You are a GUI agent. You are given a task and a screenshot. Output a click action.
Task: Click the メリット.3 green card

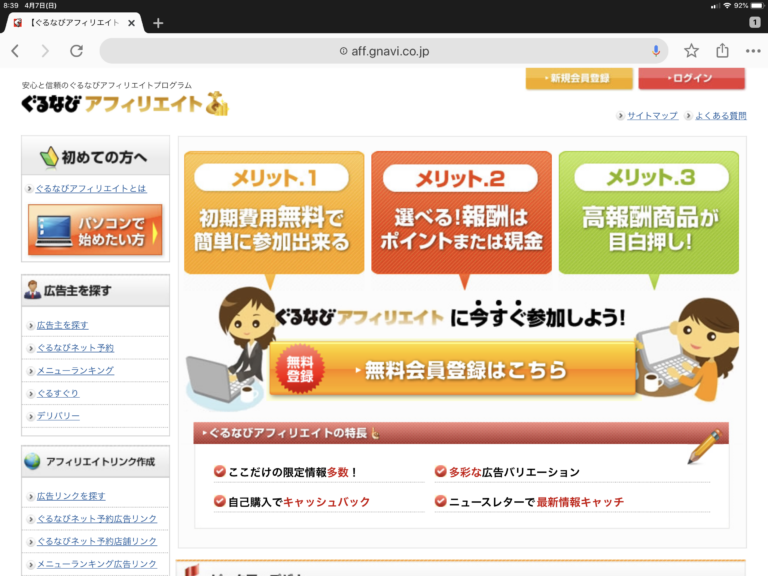tap(648, 213)
